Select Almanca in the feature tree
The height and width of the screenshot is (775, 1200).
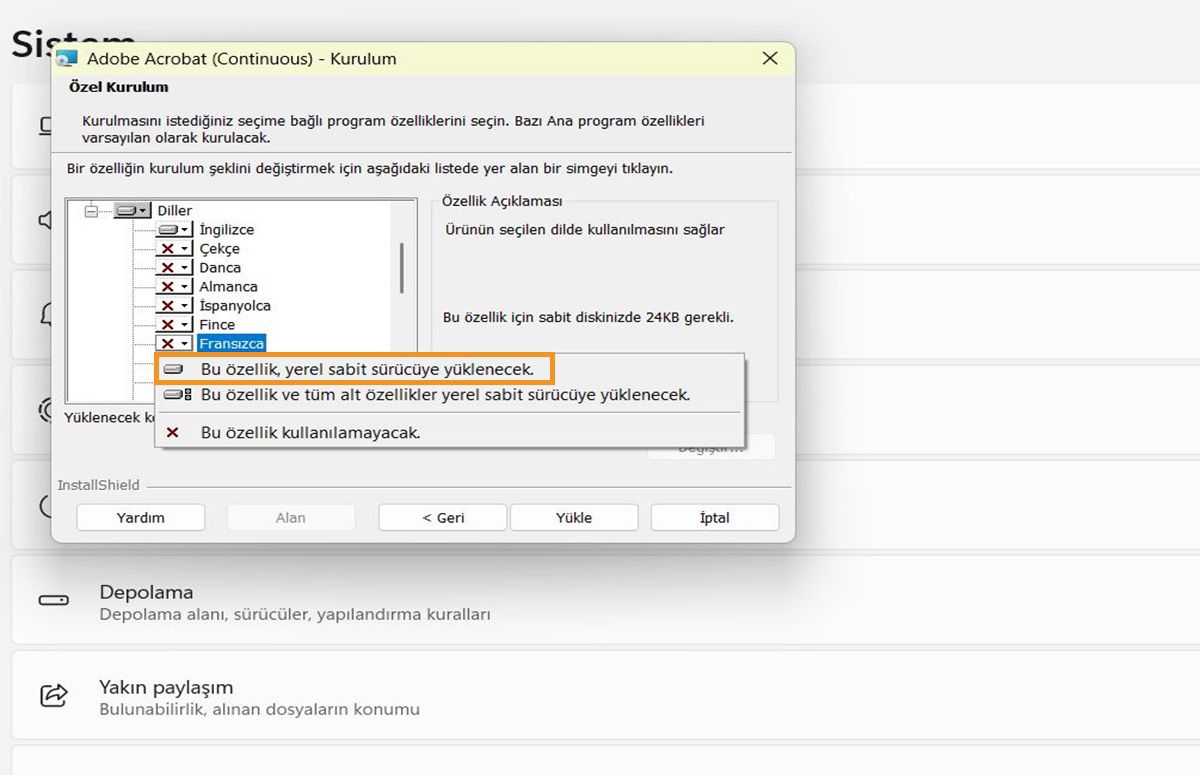pos(229,287)
